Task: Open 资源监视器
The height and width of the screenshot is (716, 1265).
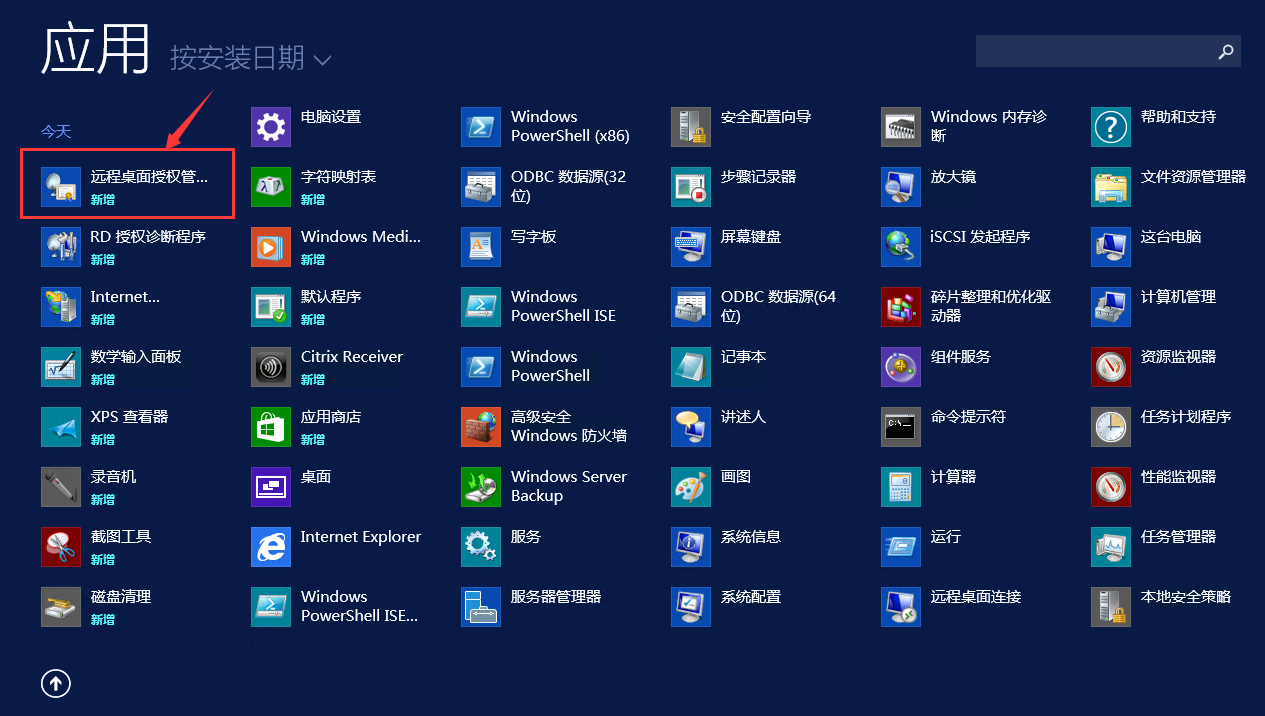Action: click(x=1155, y=367)
